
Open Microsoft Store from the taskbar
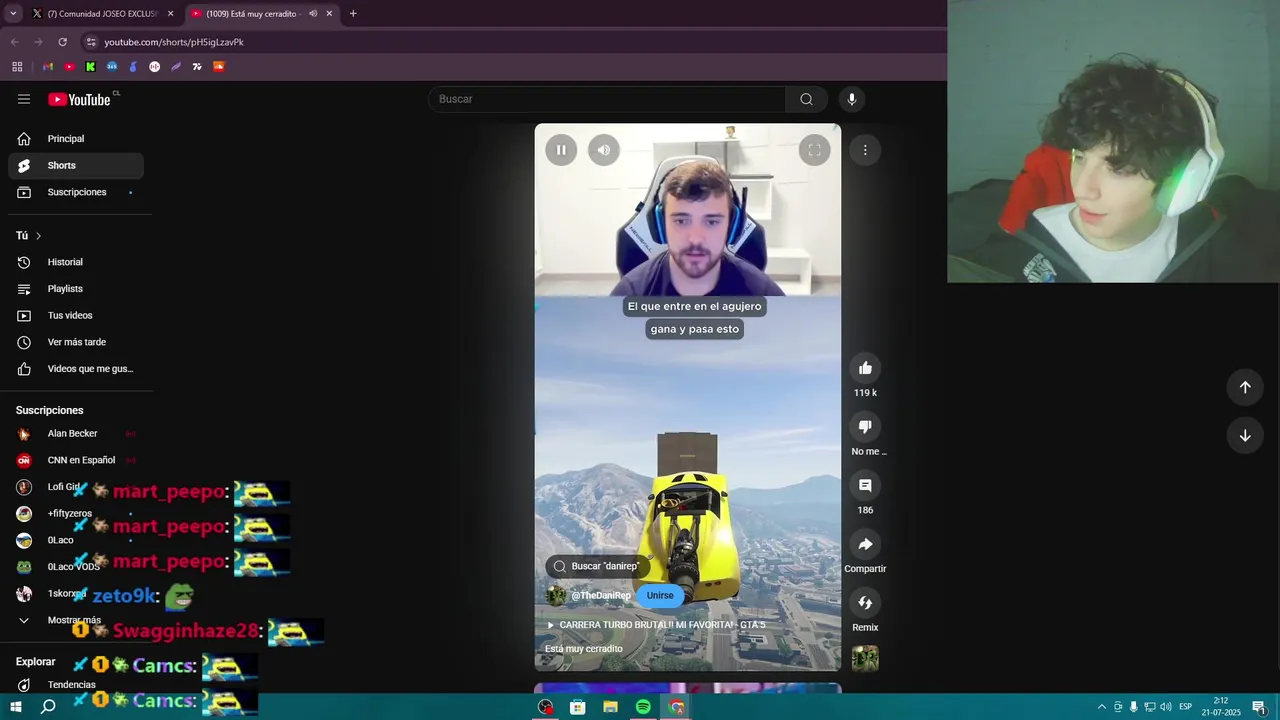[577, 707]
